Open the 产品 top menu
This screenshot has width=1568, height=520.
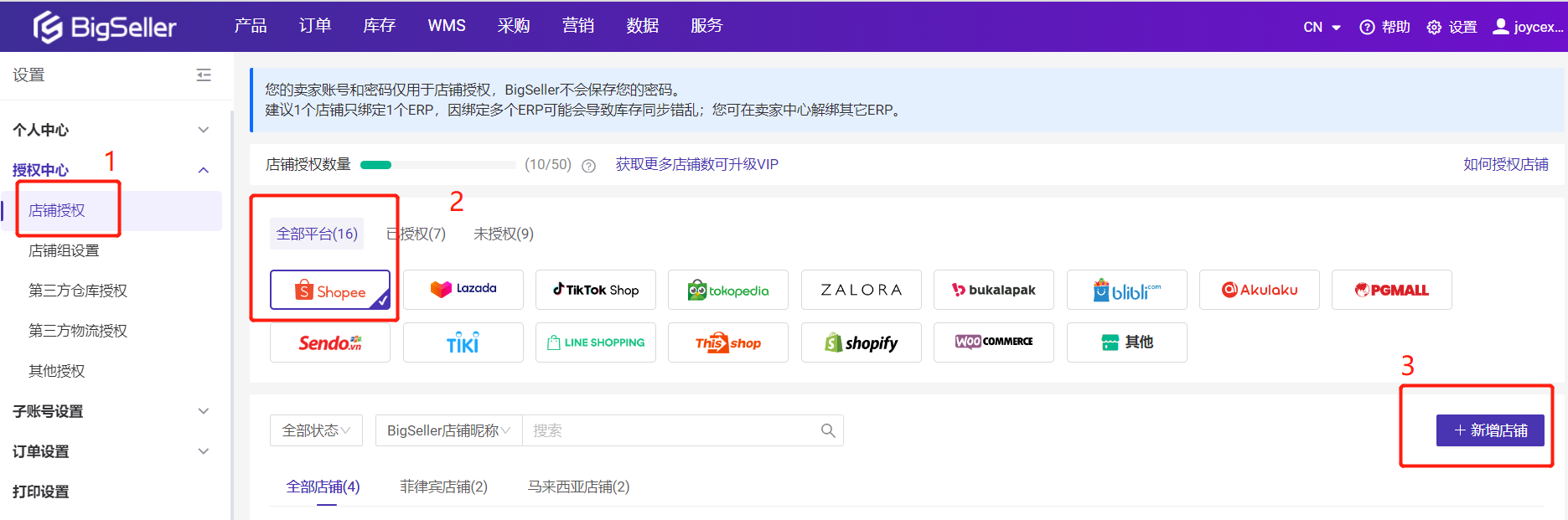251,26
